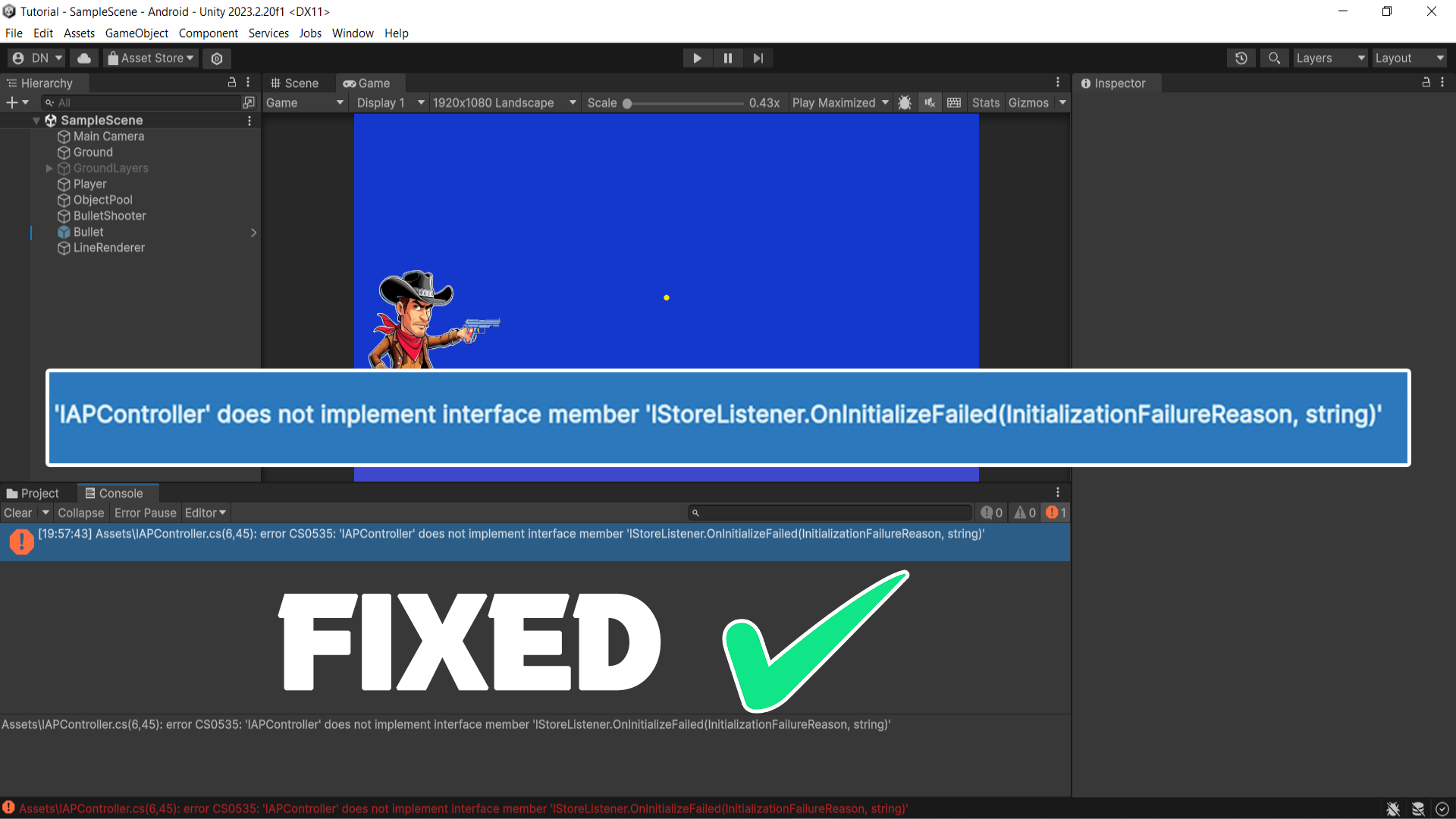Open the Play Maximized dropdown
1456x819 pixels.
click(840, 103)
